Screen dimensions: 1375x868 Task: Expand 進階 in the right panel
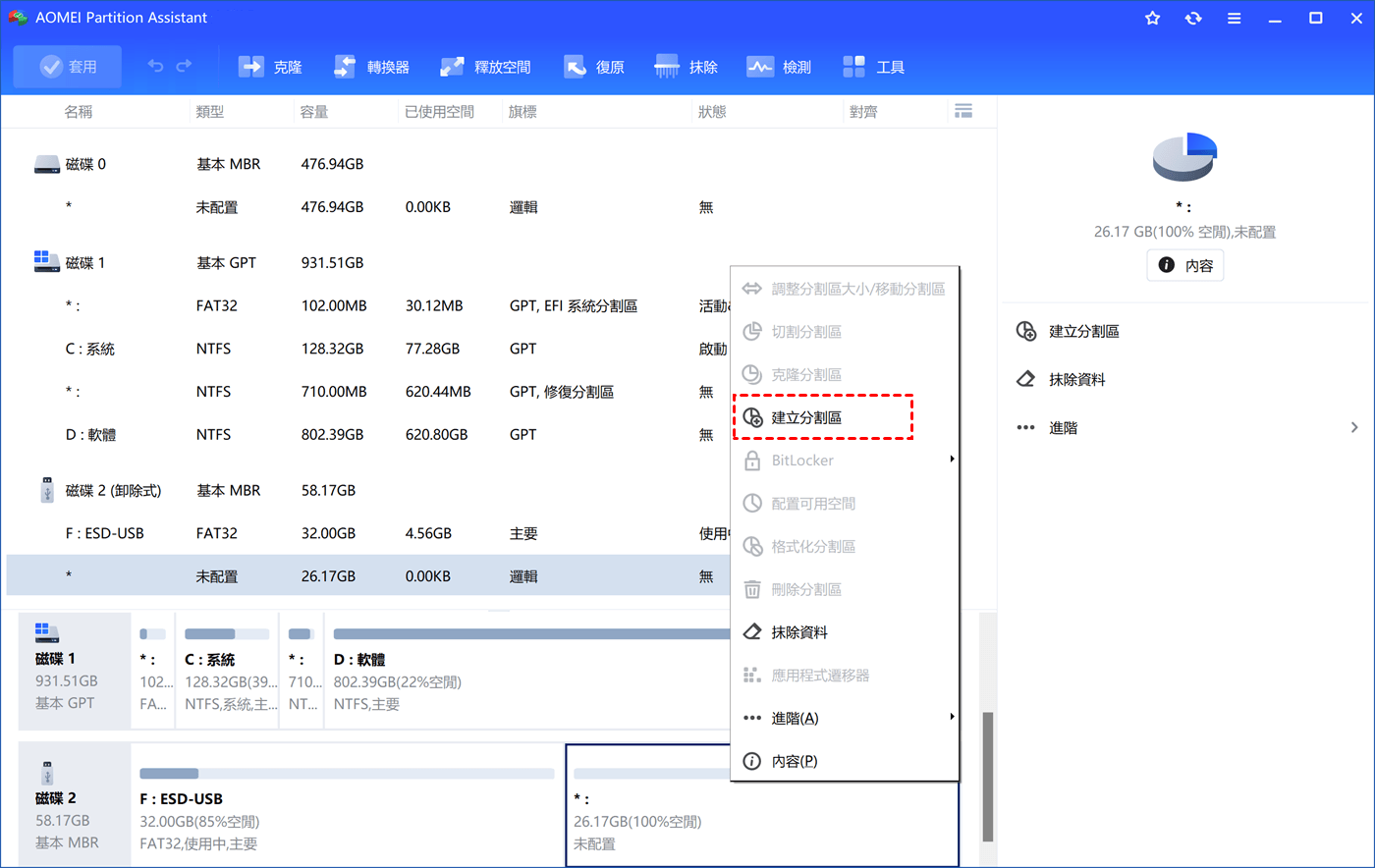pos(1186,427)
